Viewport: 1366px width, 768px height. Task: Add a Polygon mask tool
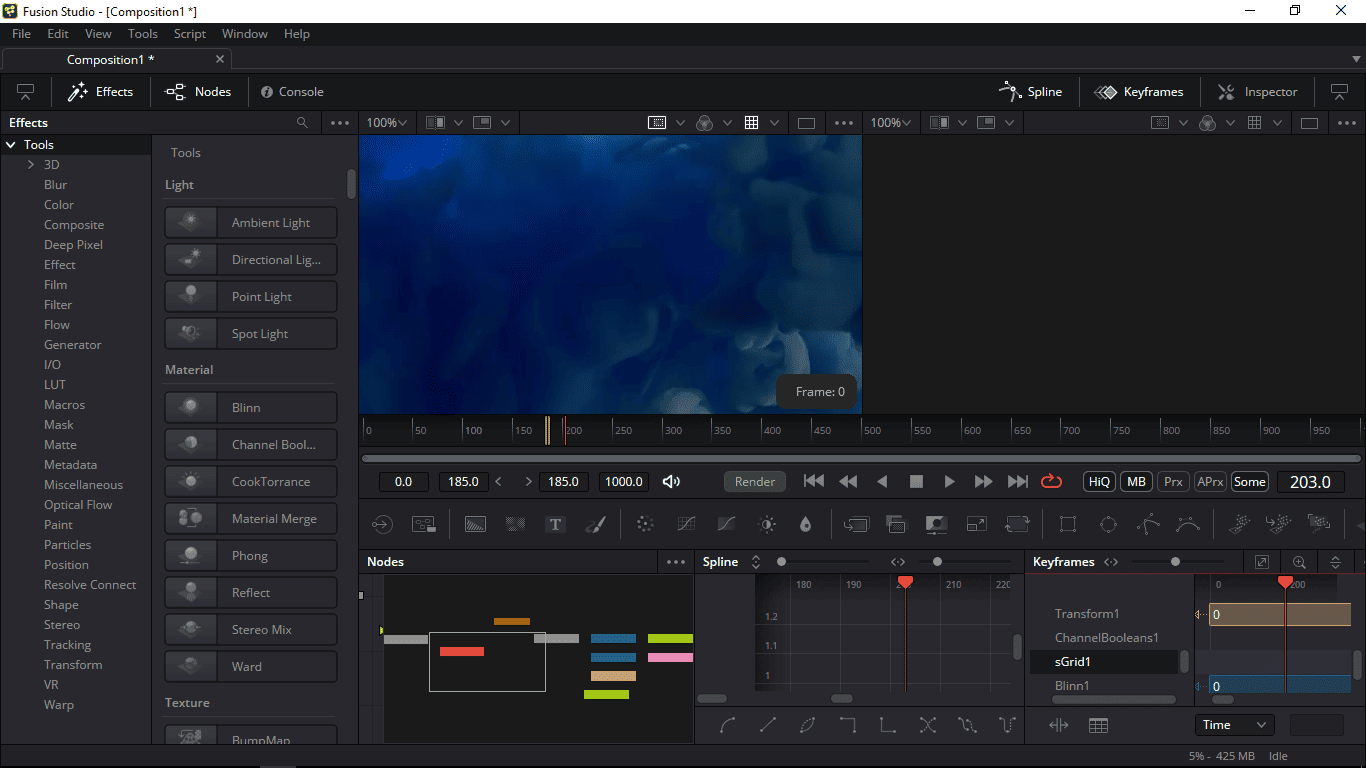pyautogui.click(x=1149, y=524)
